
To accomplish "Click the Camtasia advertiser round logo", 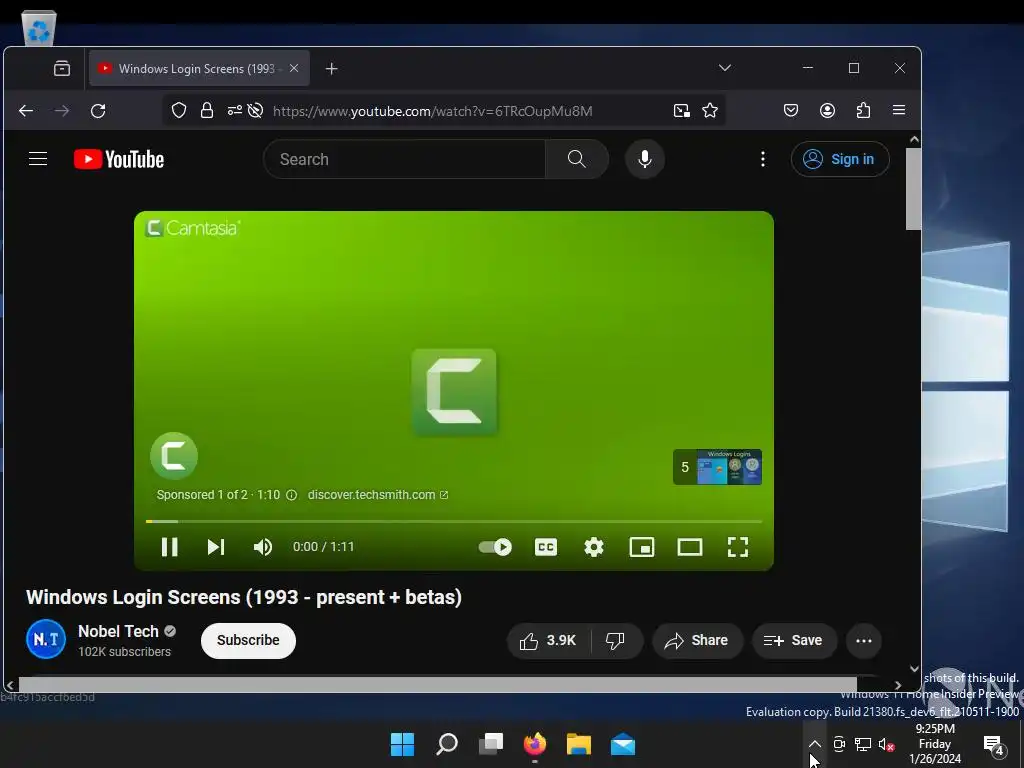I will 174,455.
